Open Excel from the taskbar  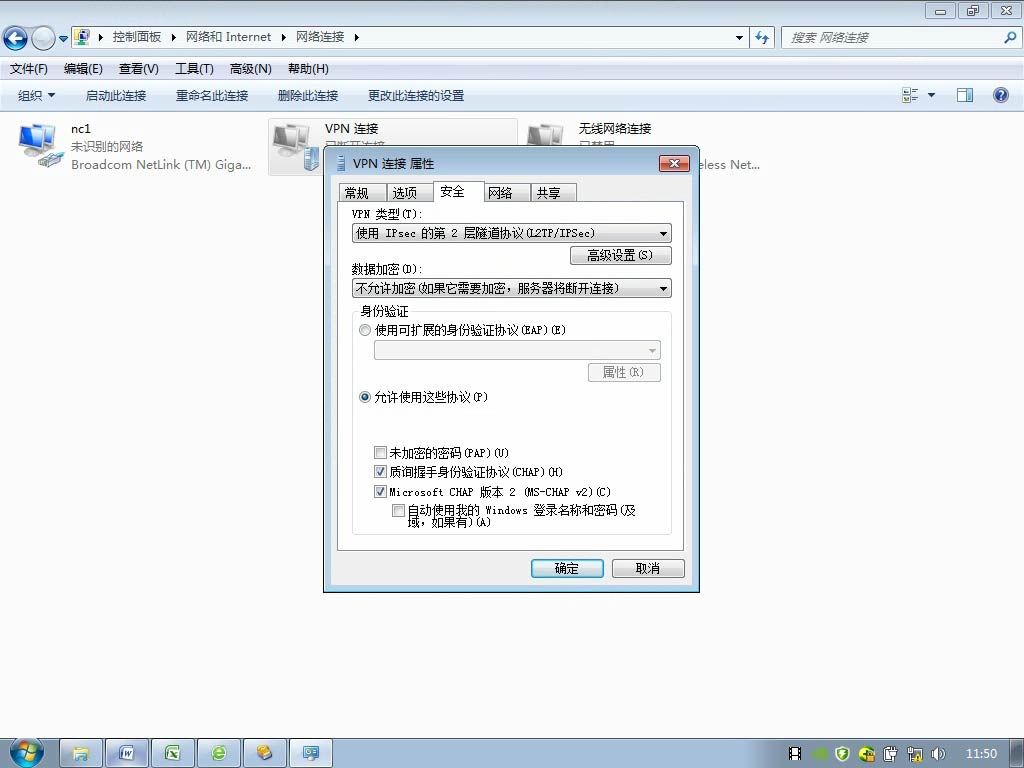tap(172, 754)
